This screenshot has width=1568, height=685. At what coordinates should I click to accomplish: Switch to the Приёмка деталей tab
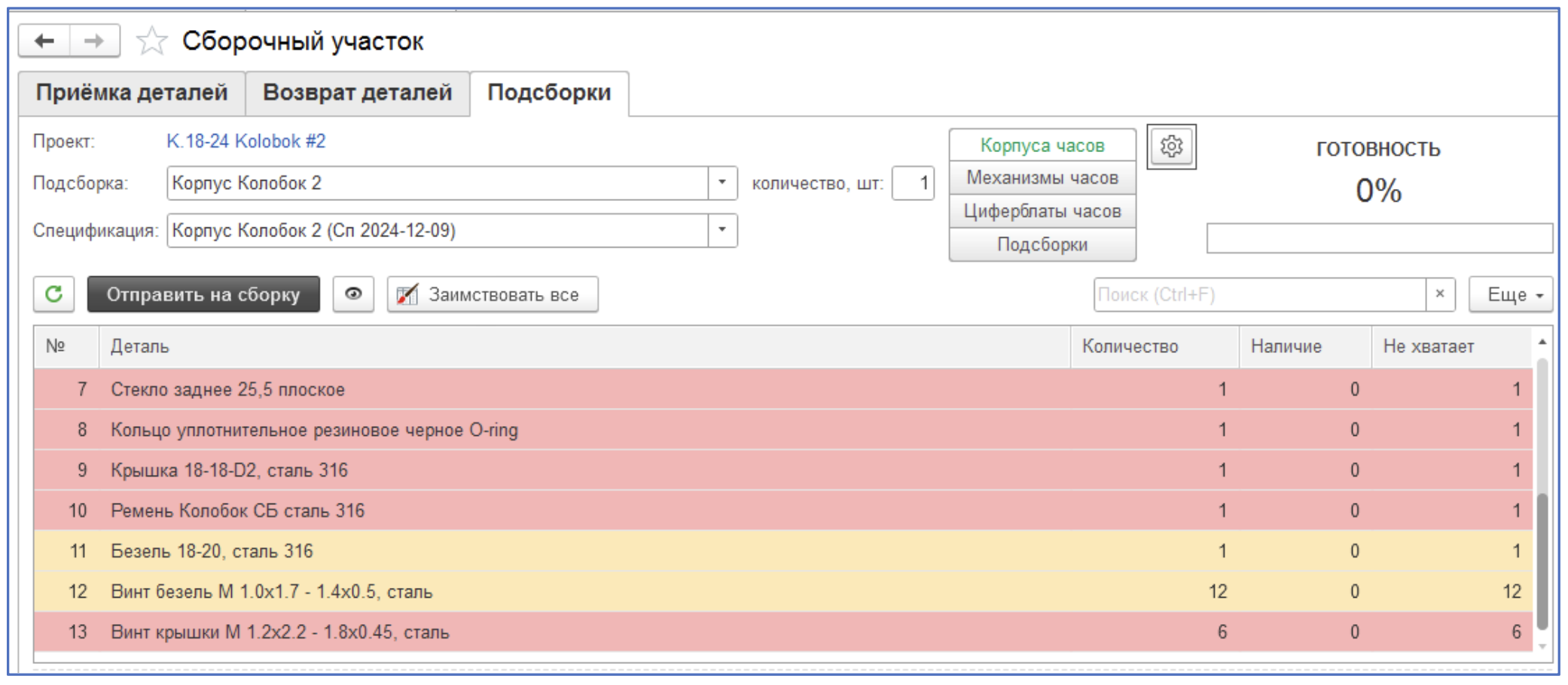(x=132, y=93)
